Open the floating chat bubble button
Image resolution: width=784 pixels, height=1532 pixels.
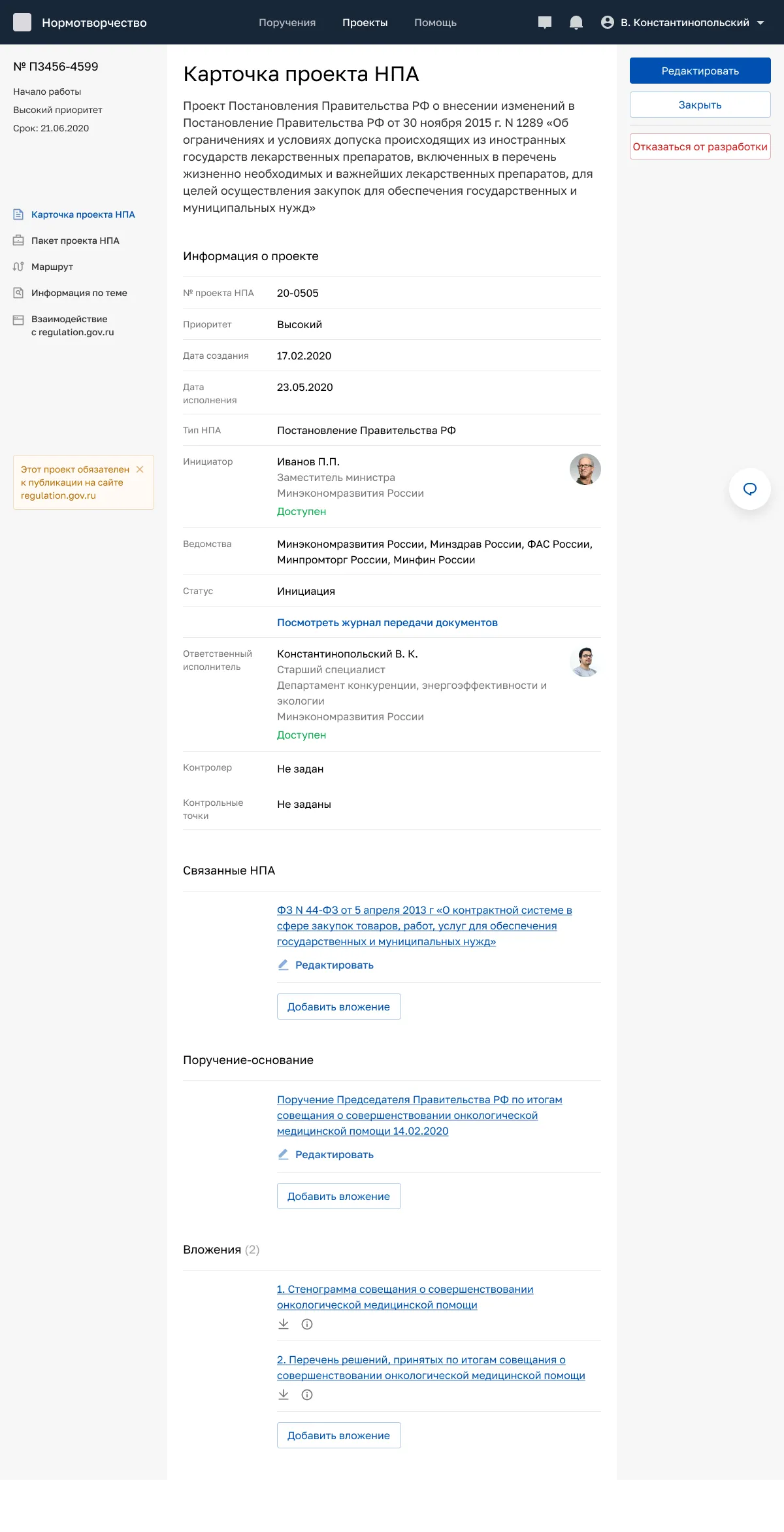coord(750,489)
